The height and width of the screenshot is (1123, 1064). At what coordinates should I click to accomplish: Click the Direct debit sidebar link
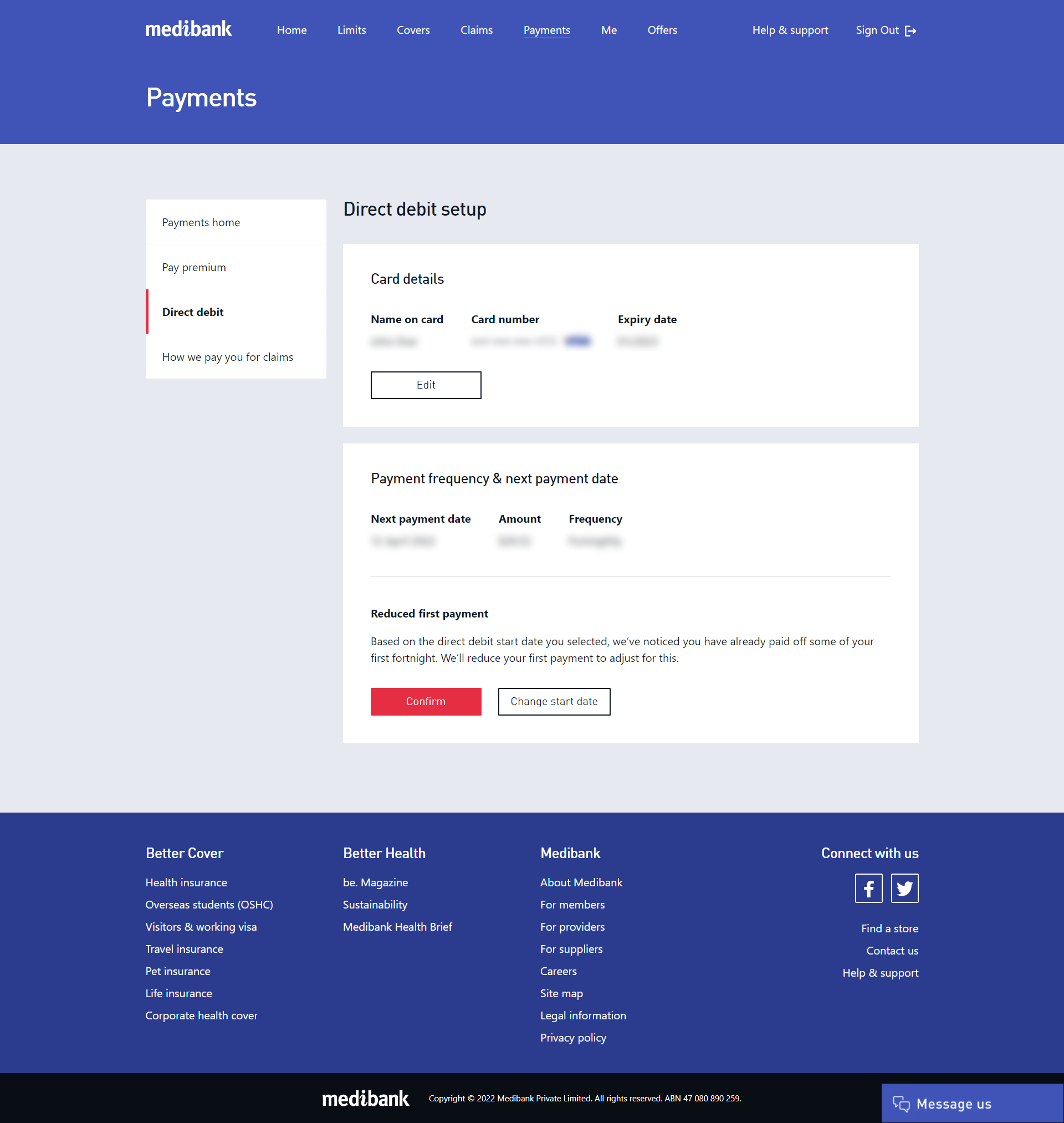point(193,312)
